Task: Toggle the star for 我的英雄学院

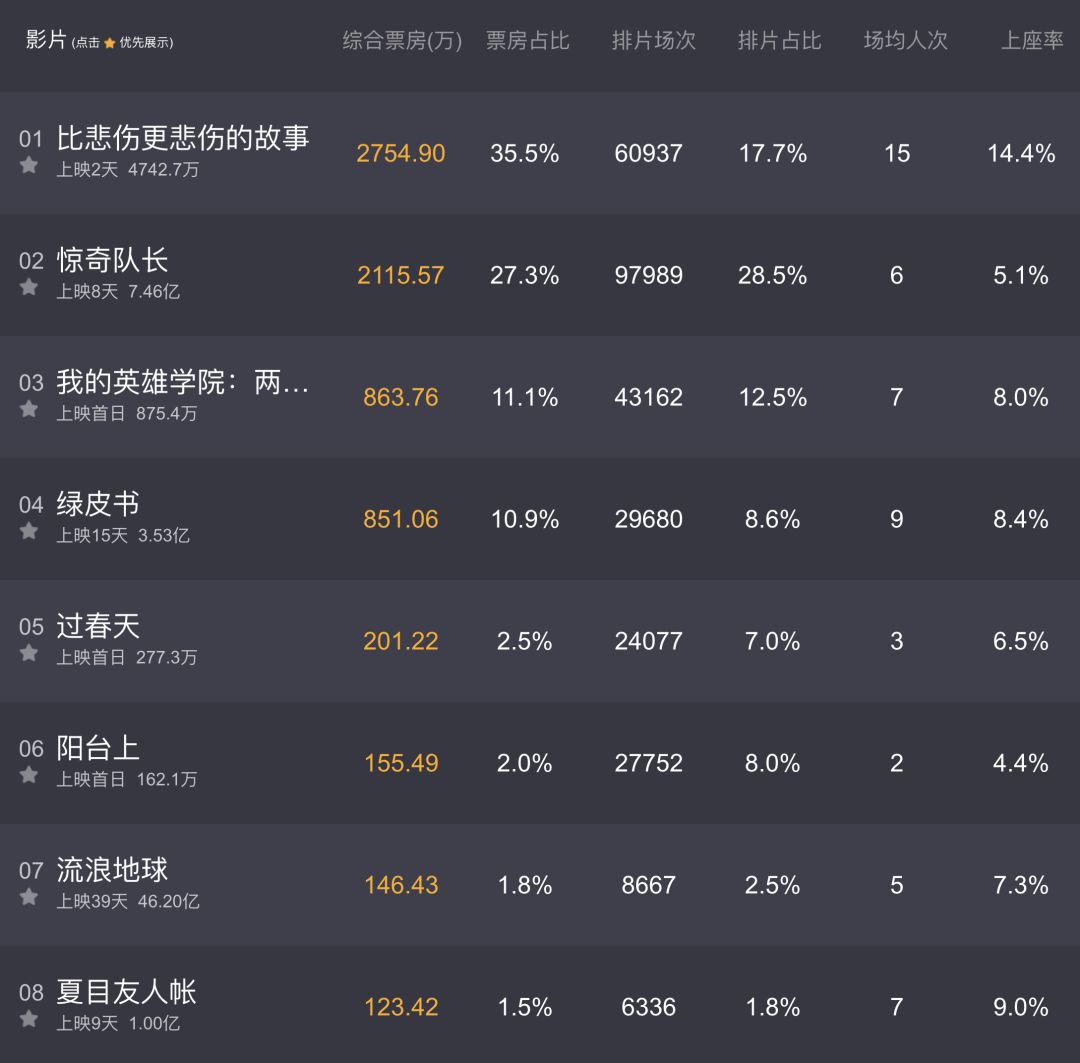Action: [x=29, y=409]
